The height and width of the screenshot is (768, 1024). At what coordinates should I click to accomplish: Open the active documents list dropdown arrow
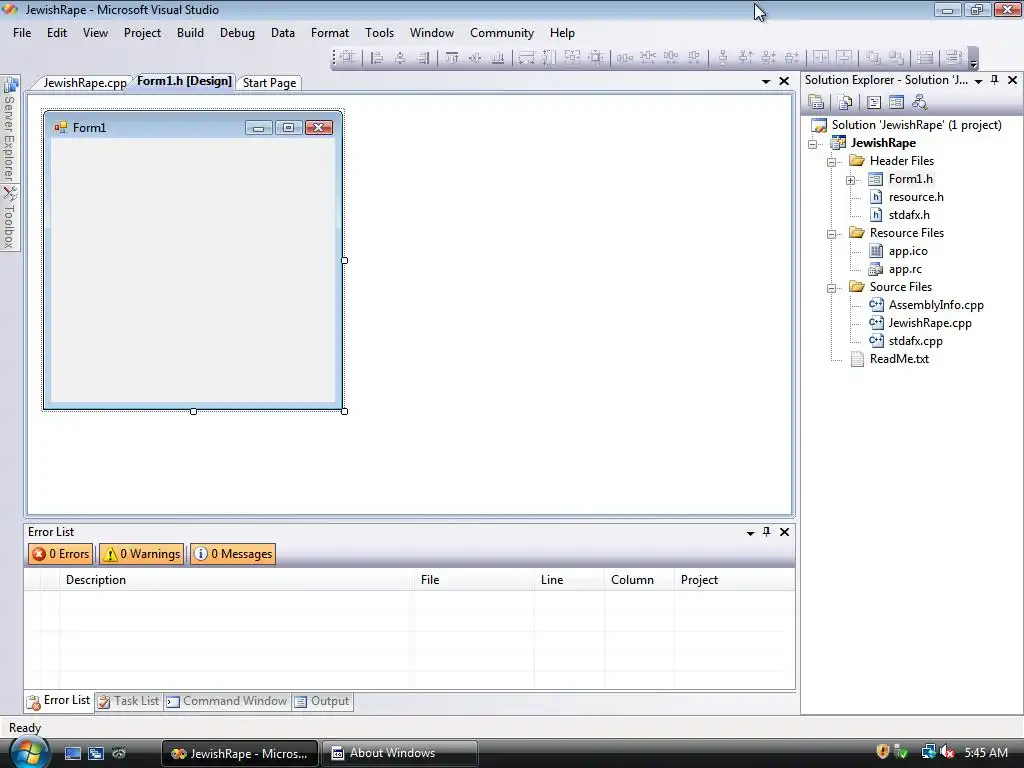tap(766, 82)
